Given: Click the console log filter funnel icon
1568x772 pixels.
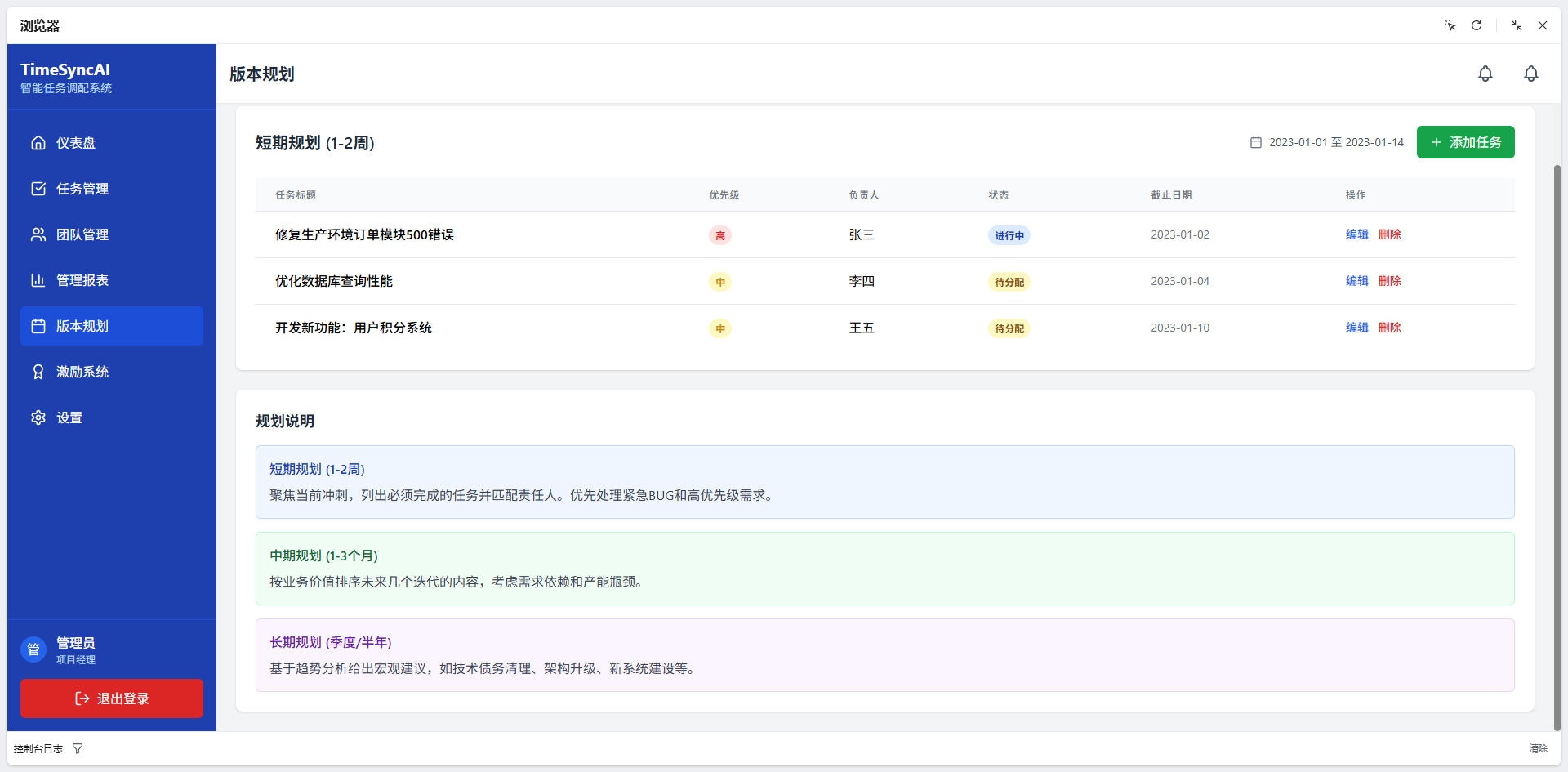Looking at the screenshot, I should click(78, 748).
